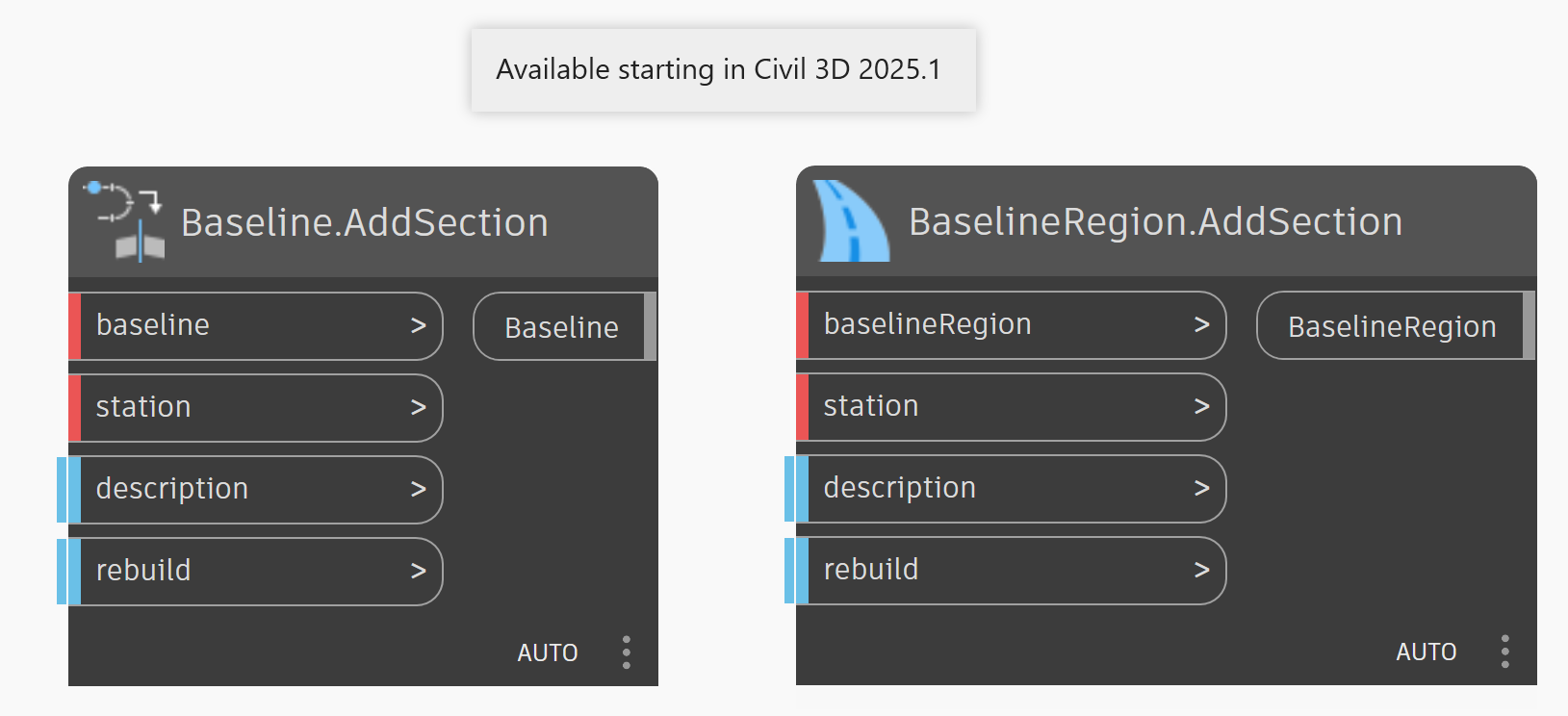Click the Civil 3D 2025.1 availability note

(x=718, y=69)
